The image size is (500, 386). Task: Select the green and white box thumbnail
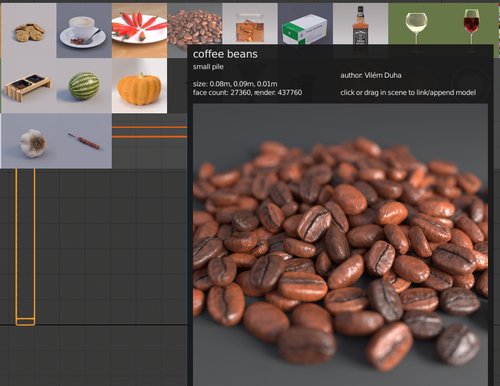coord(305,24)
